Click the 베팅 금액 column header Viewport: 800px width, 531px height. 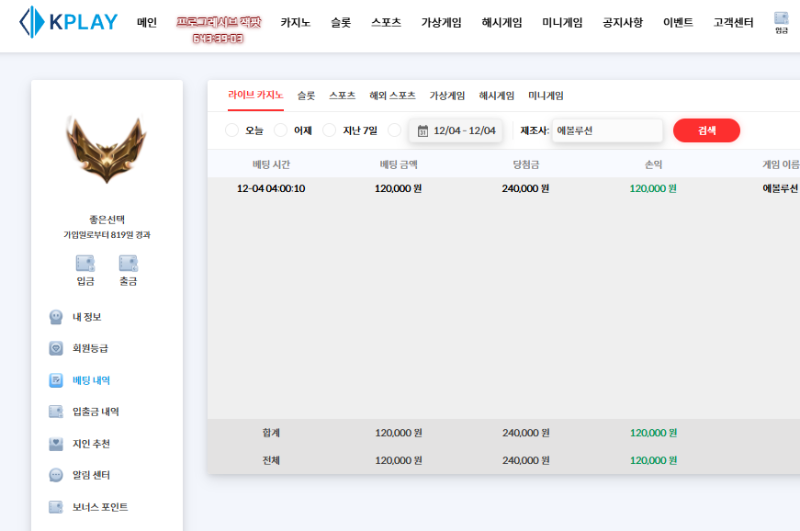[x=398, y=164]
